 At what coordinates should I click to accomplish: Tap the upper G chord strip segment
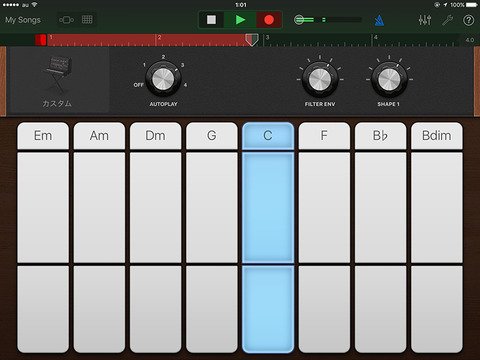(212, 208)
